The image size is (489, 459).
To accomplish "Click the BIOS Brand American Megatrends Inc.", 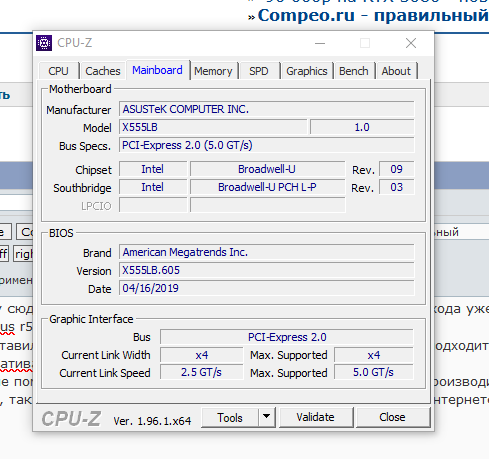I will pos(267,252).
